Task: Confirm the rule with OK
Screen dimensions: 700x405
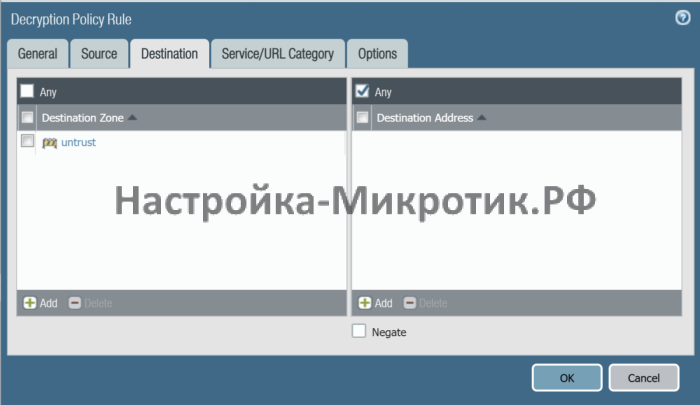Action: click(567, 378)
